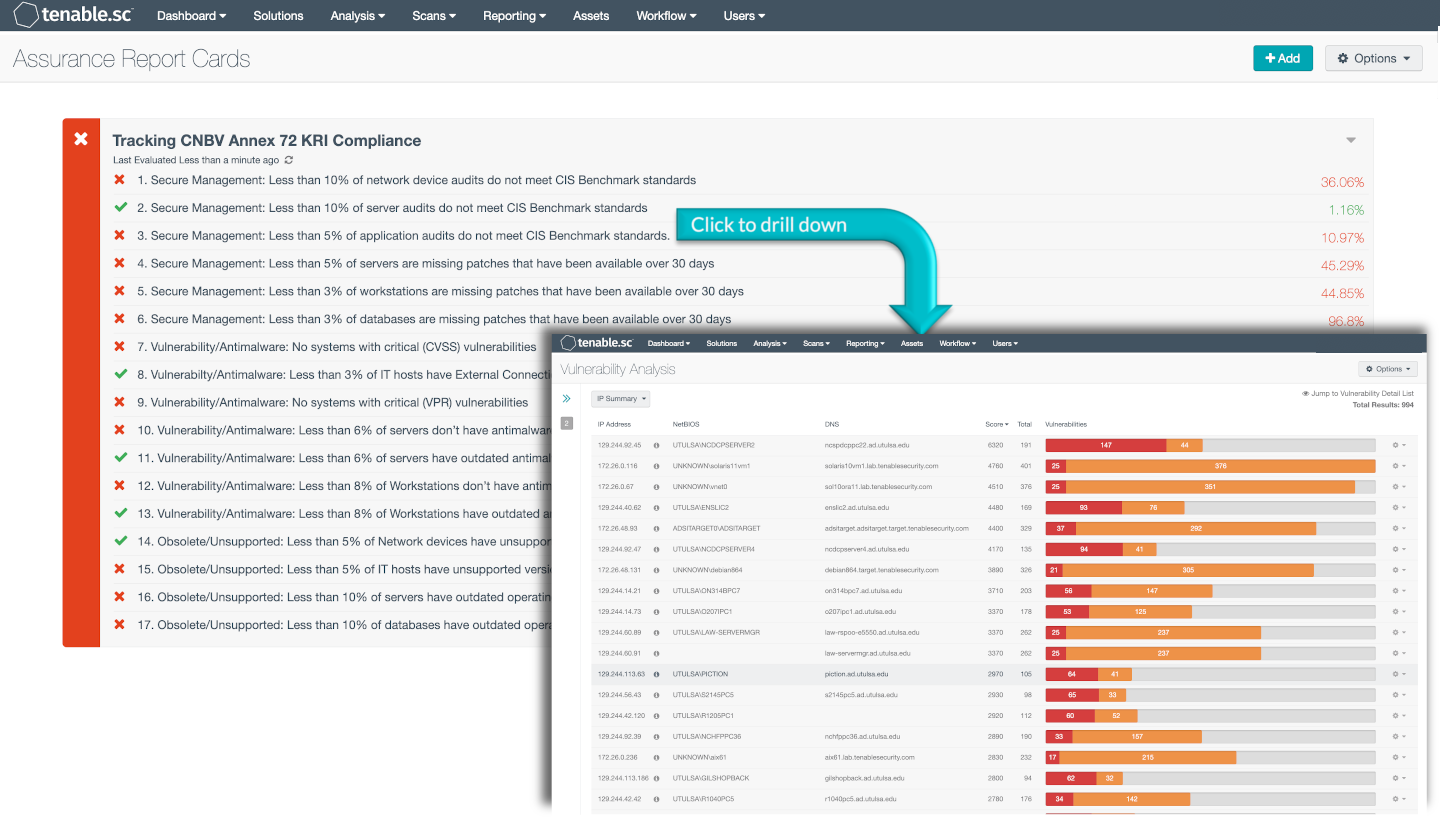Open the gear menu for PICTION row
1440x820 pixels.
pyautogui.click(x=1400, y=674)
